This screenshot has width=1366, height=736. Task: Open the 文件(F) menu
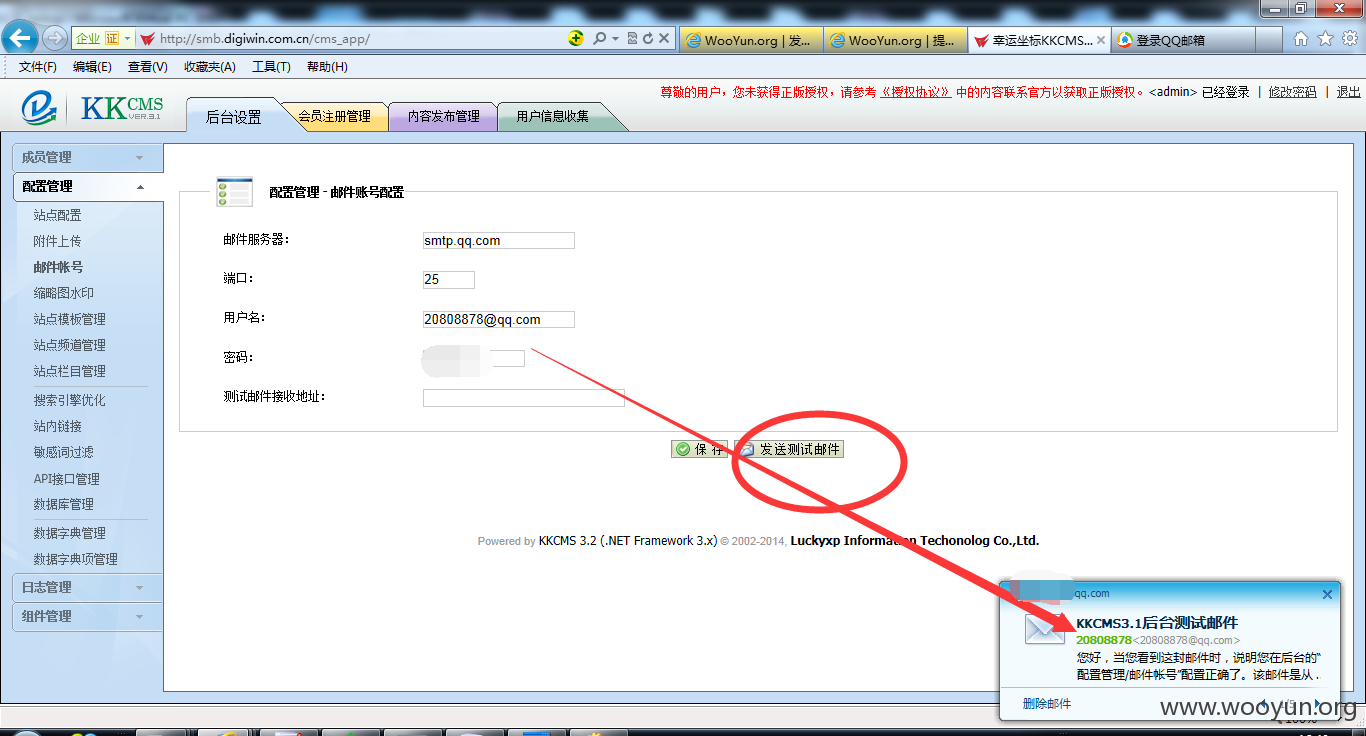pyautogui.click(x=38, y=67)
